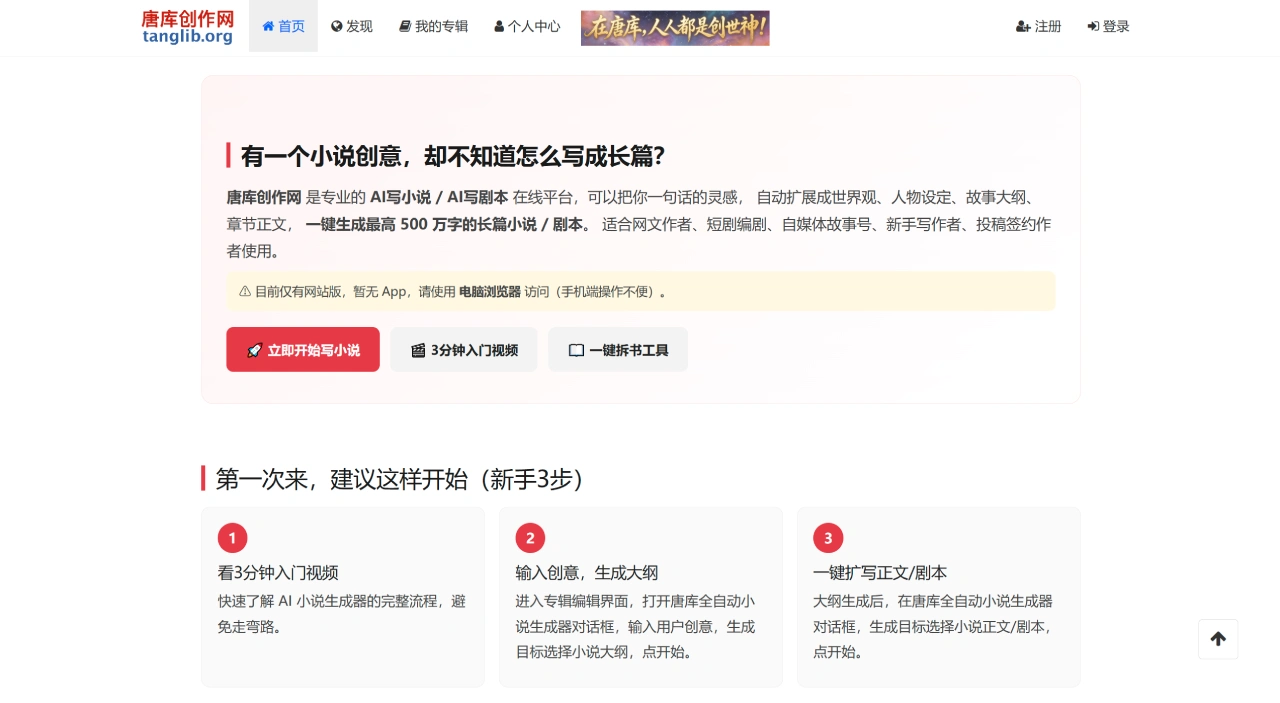Image resolution: width=1280 pixels, height=703 pixels.
Task: Go to the 发现 discover menu item
Action: click(x=352, y=26)
